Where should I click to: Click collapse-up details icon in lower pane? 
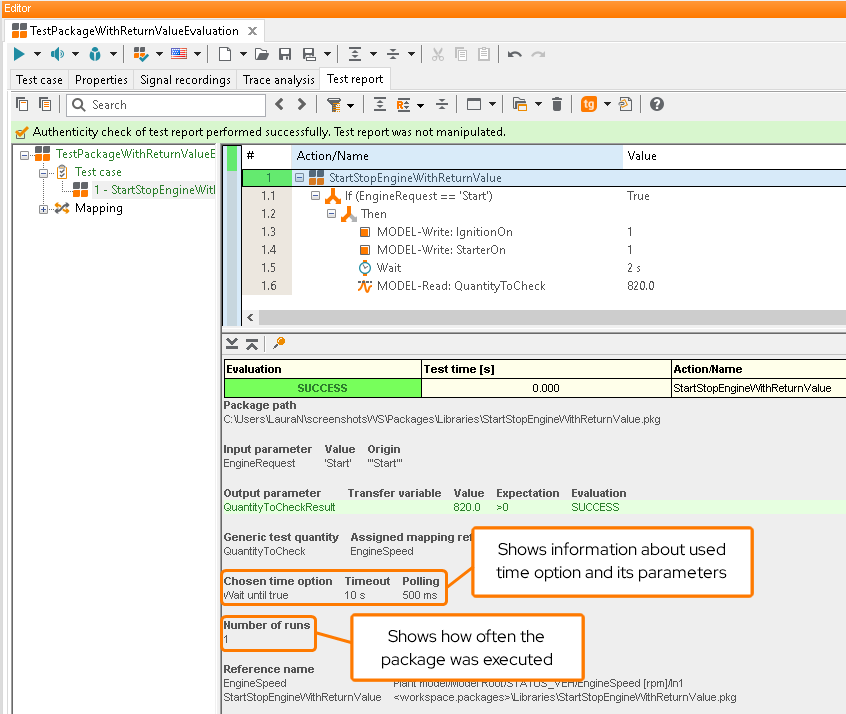click(252, 344)
